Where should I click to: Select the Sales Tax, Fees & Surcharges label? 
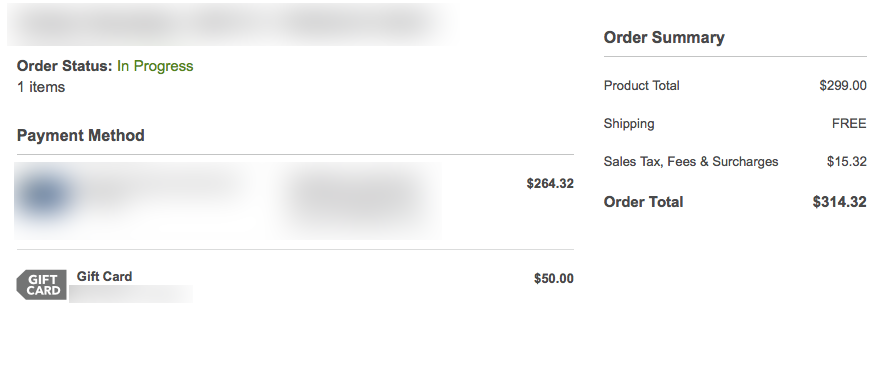click(x=691, y=162)
